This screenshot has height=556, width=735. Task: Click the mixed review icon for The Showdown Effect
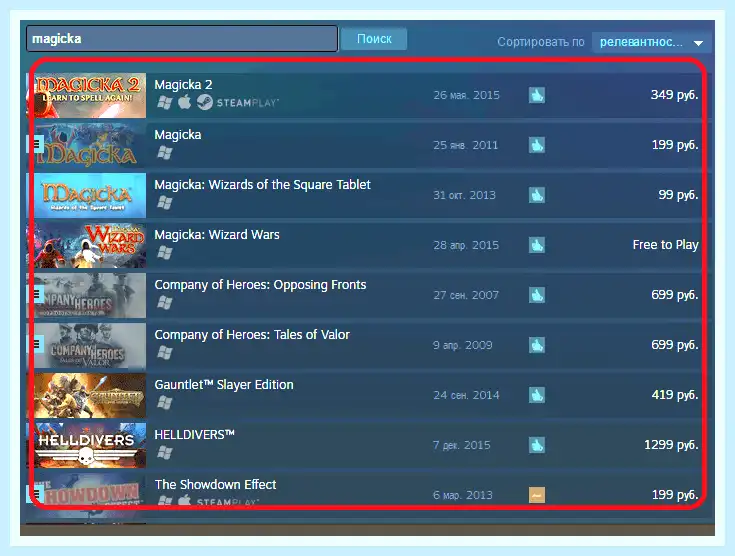point(537,495)
